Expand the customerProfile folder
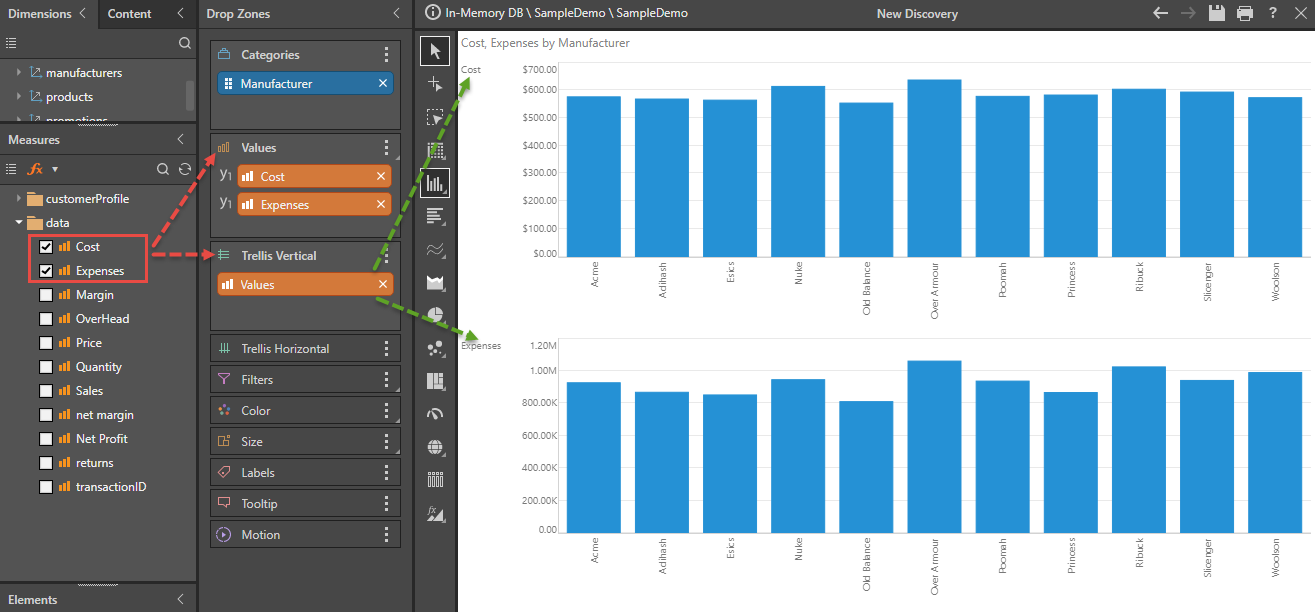This screenshot has width=1315, height=612. point(18,199)
